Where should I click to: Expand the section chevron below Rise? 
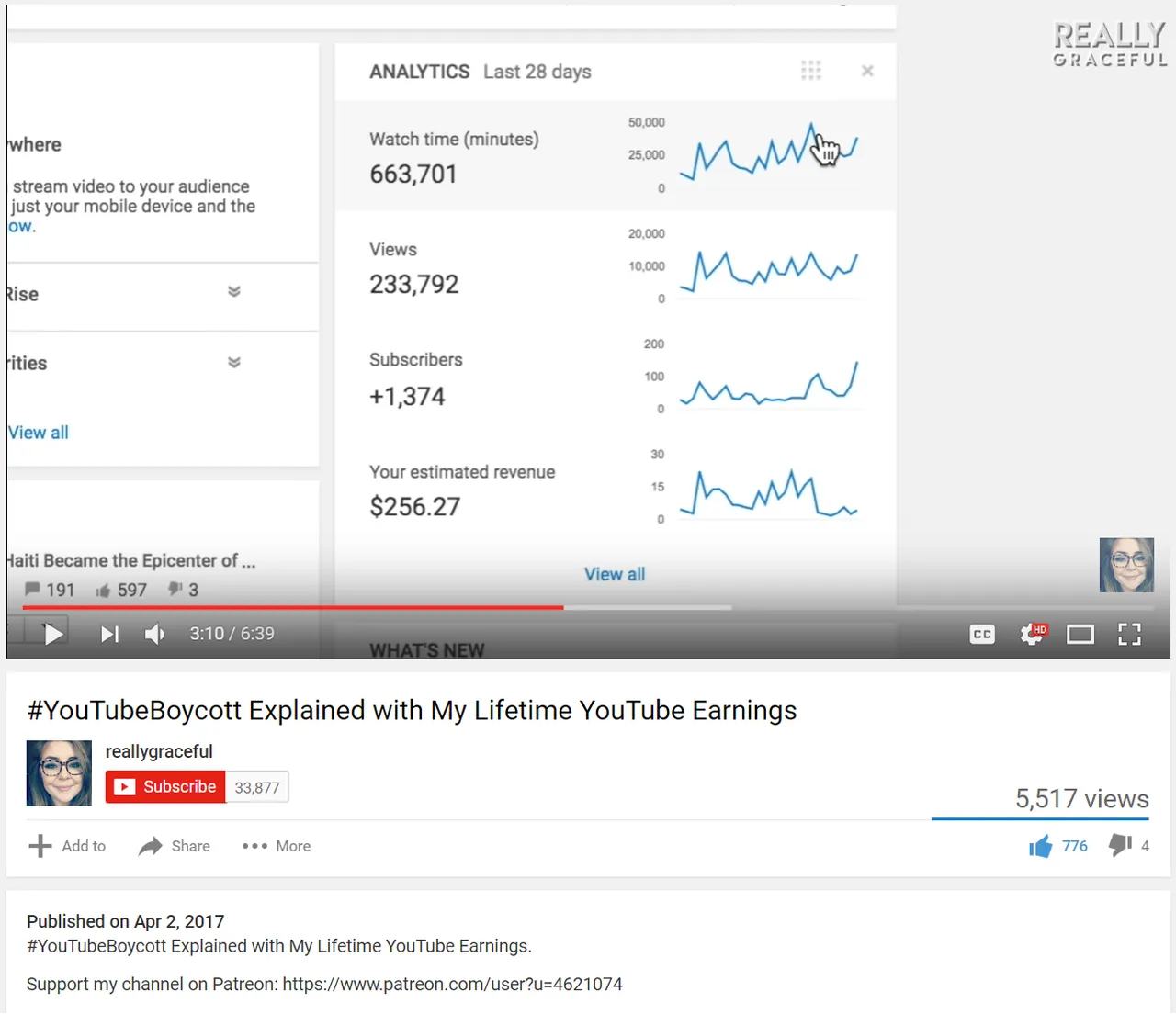tap(234, 362)
